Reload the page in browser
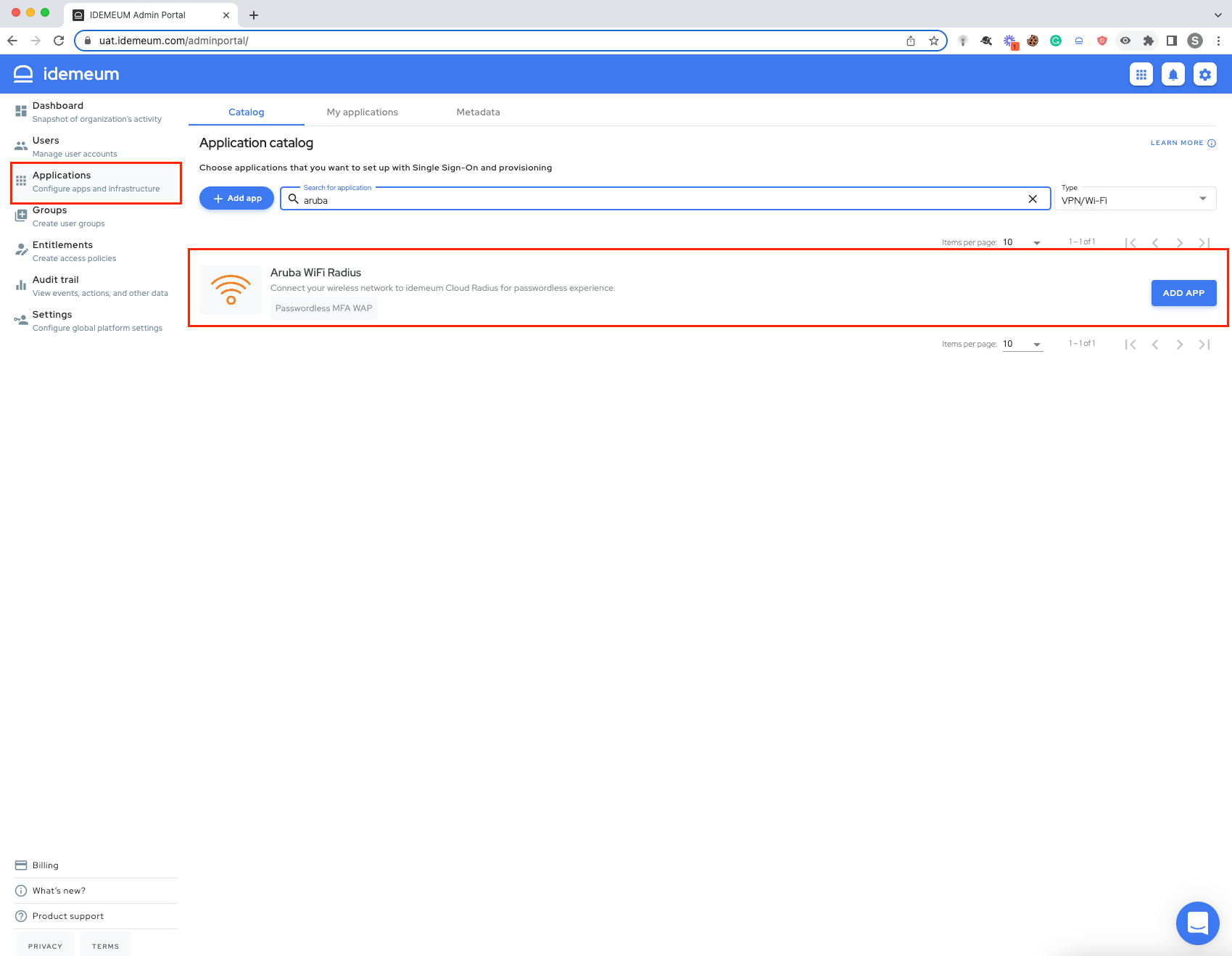 (x=59, y=41)
